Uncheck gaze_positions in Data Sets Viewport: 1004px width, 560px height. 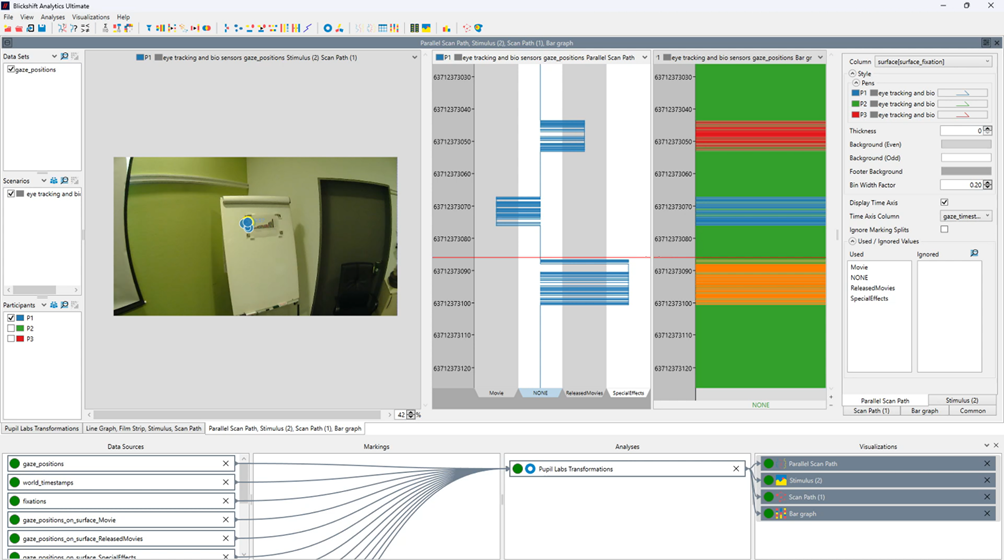11,69
